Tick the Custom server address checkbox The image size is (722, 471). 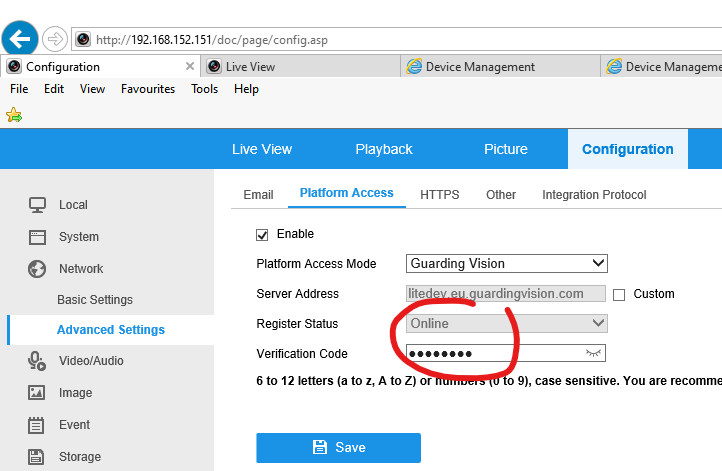pos(619,294)
